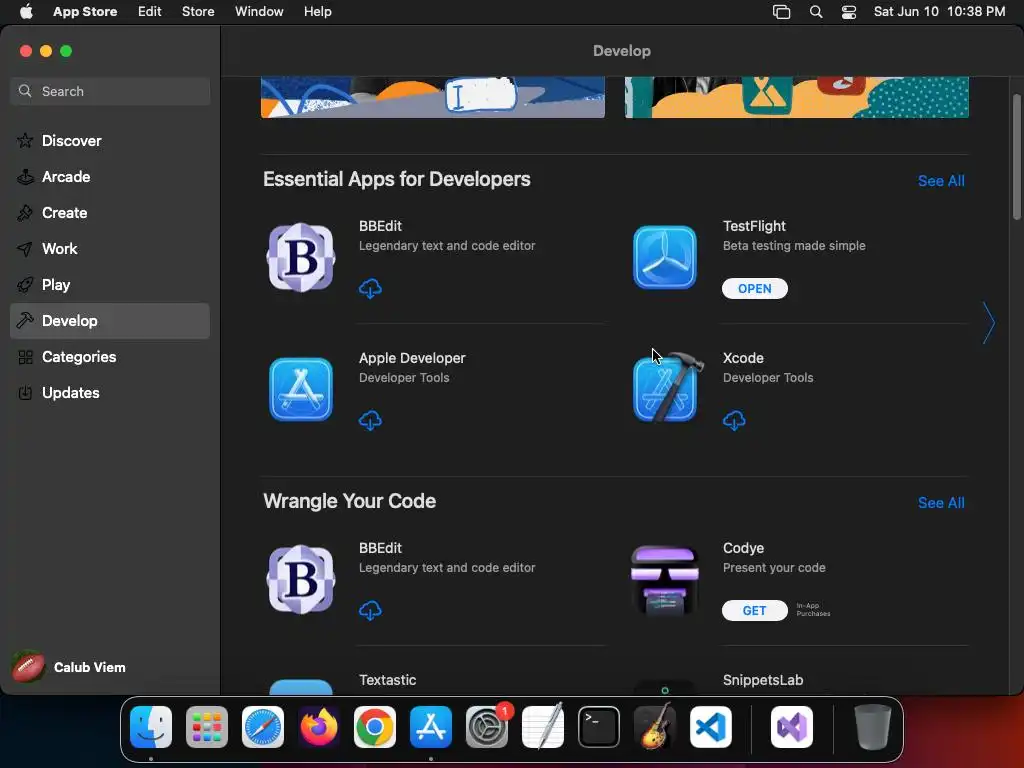Show next page of Essential Apps

coord(989,323)
